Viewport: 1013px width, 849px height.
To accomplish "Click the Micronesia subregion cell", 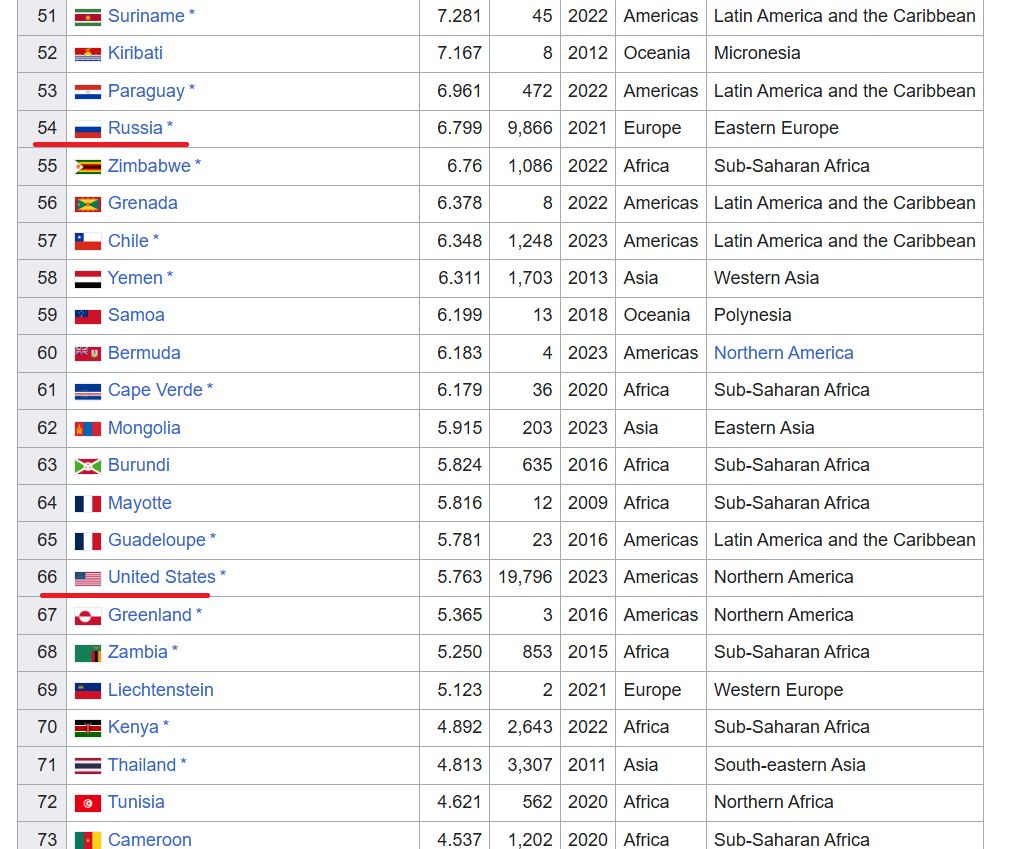I will pos(844,54).
